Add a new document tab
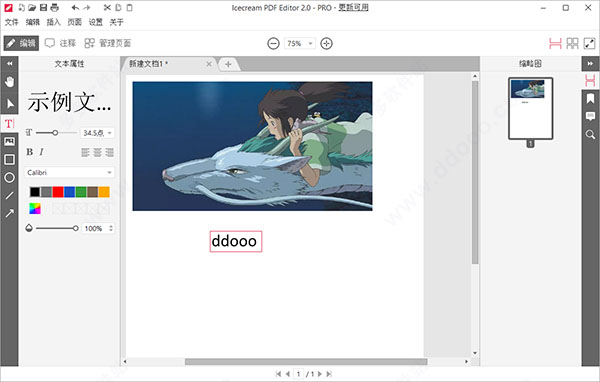This screenshot has width=600, height=382. pyautogui.click(x=228, y=64)
